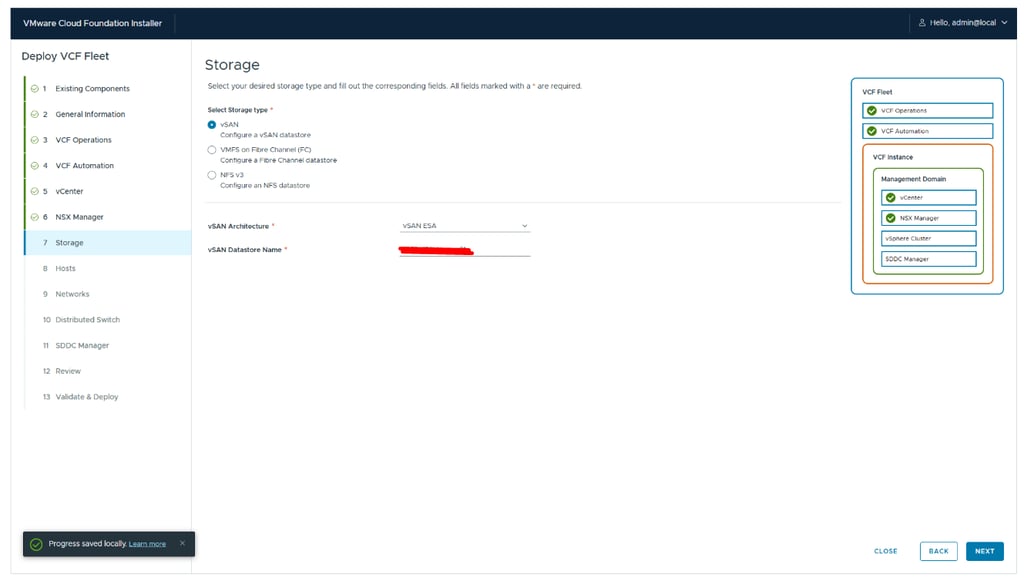Select the current step 7 Storage
The image size is (1024, 581).
(108, 243)
